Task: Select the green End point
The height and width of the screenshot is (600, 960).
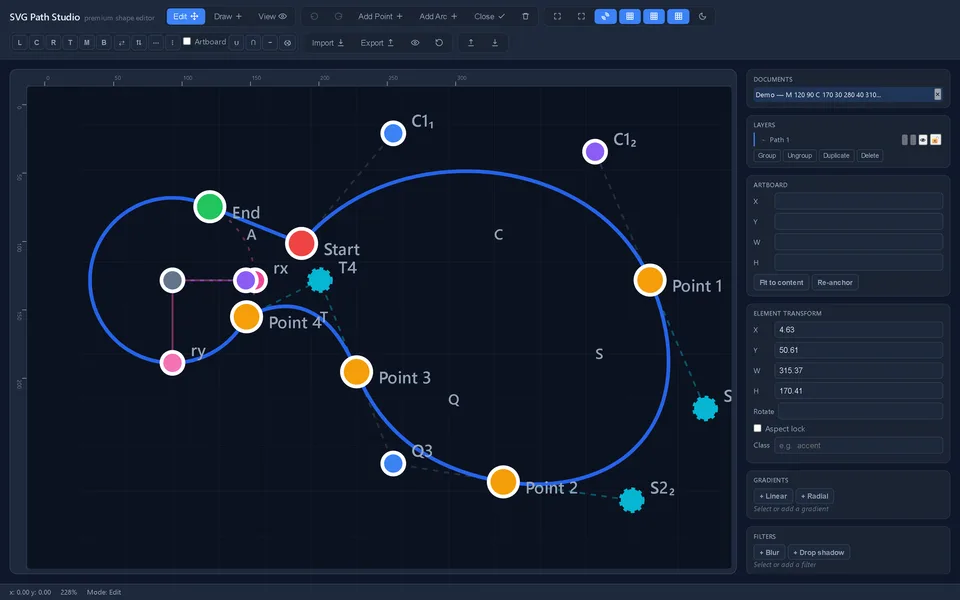Action: 210,207
